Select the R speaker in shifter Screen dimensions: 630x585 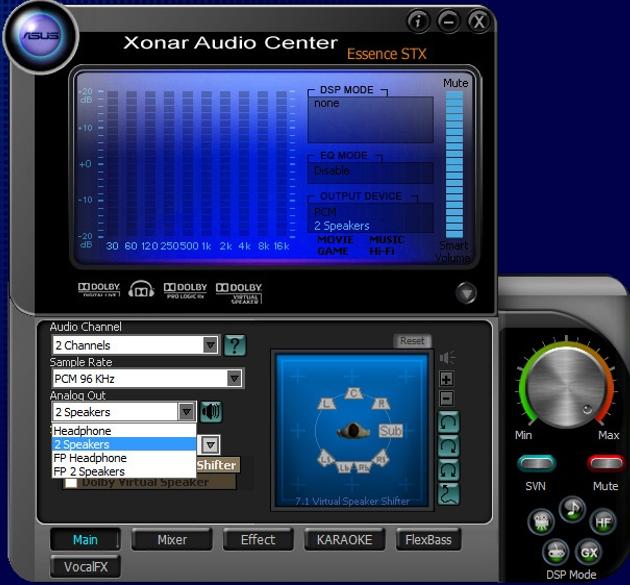pos(380,403)
